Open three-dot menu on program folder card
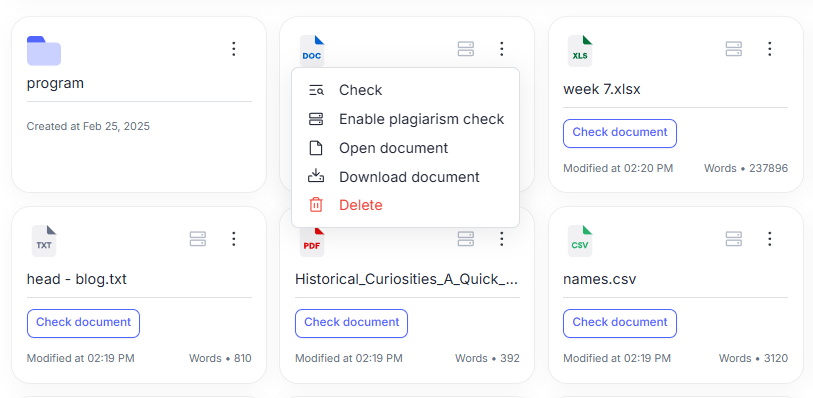Viewport: 813px width, 398px height. coord(234,49)
